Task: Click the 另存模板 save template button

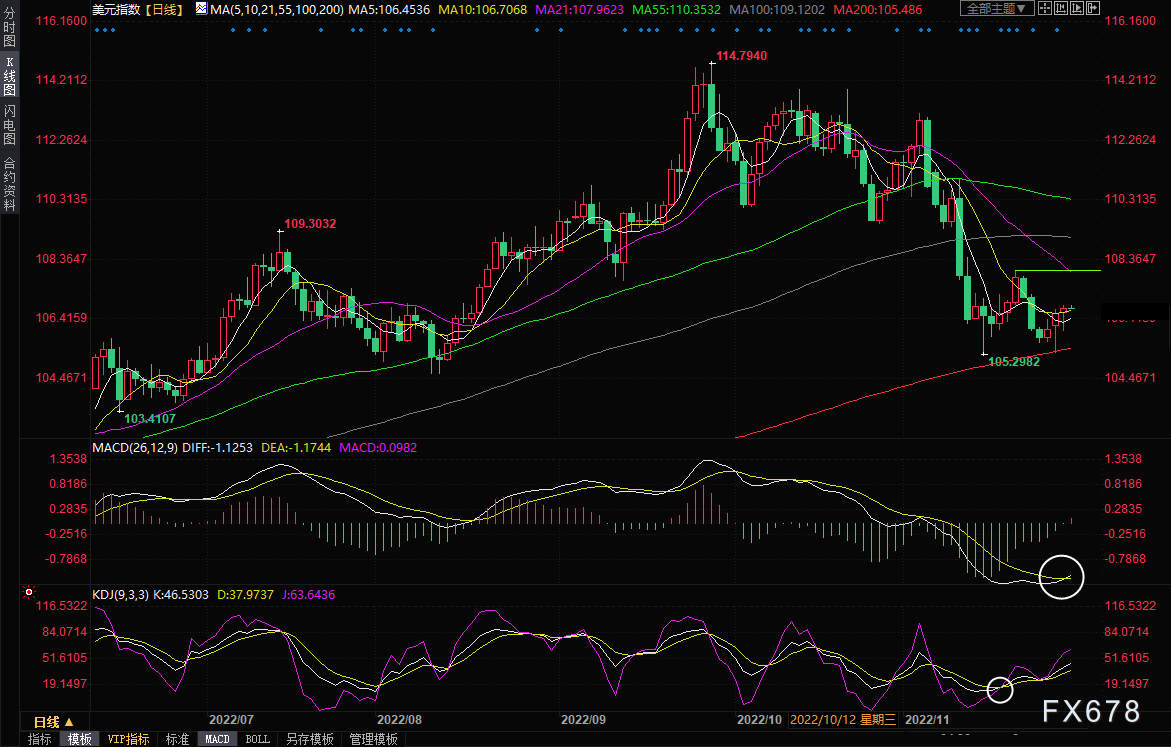Action: tap(309, 739)
